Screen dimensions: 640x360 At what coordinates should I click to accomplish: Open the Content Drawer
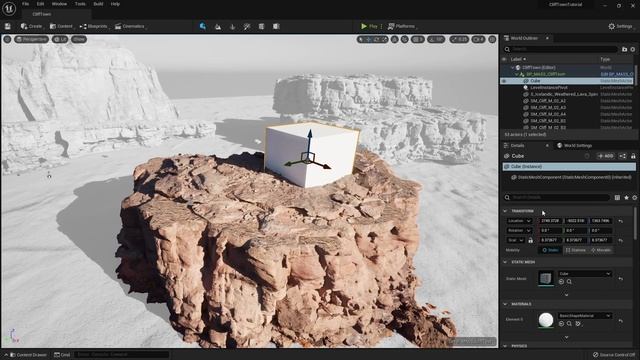(x=28, y=355)
